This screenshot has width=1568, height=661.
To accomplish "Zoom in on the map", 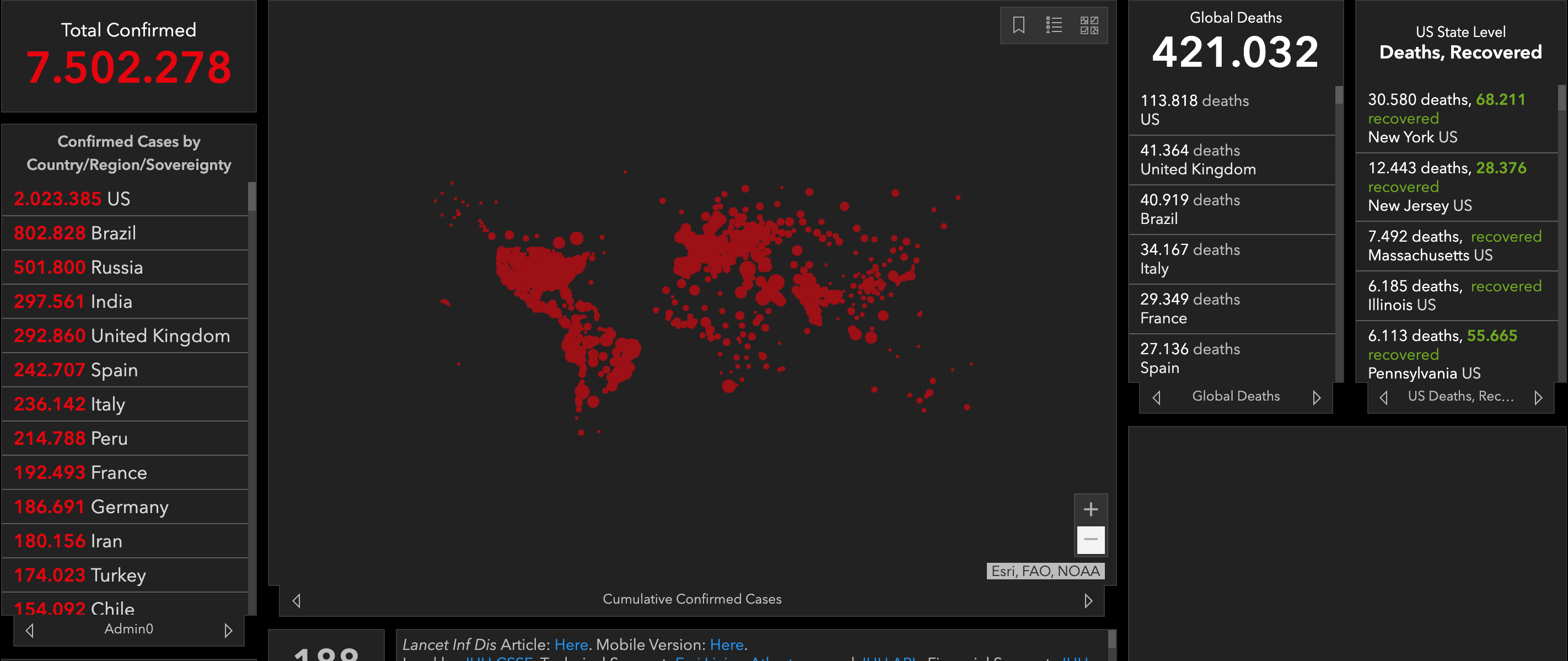I will pos(1090,509).
